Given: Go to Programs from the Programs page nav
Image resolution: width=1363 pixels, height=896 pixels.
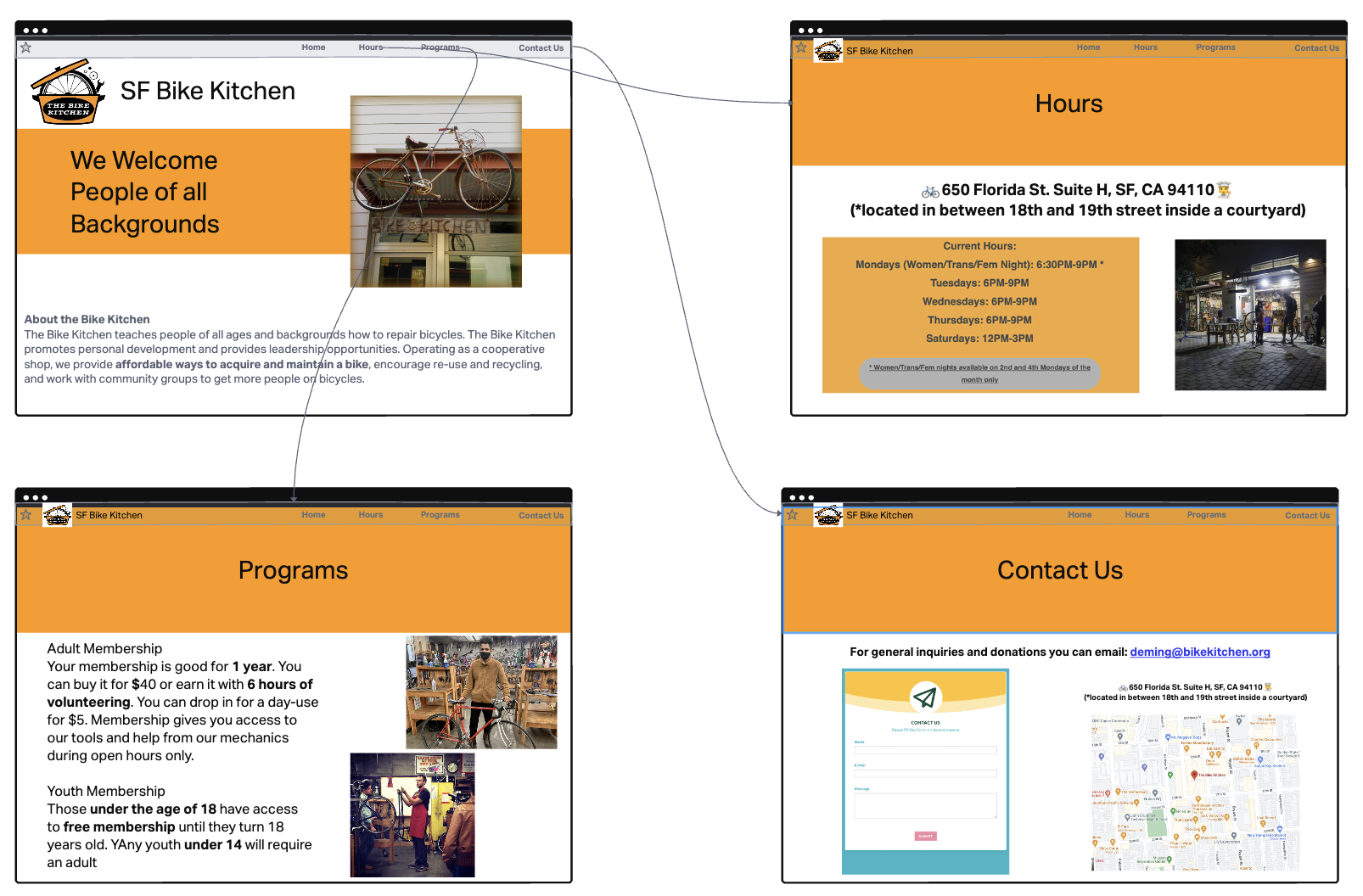Looking at the screenshot, I should point(440,515).
